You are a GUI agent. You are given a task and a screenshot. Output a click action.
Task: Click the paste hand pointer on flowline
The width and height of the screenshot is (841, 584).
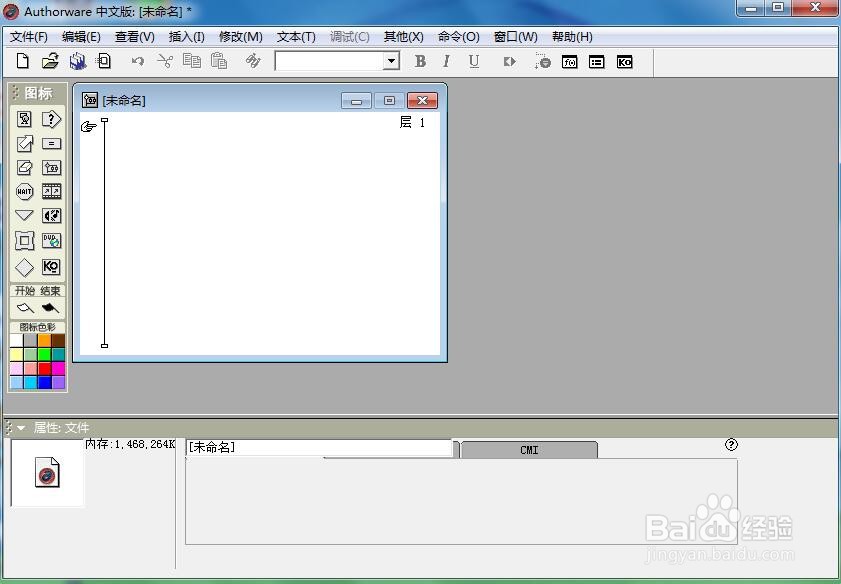point(88,127)
